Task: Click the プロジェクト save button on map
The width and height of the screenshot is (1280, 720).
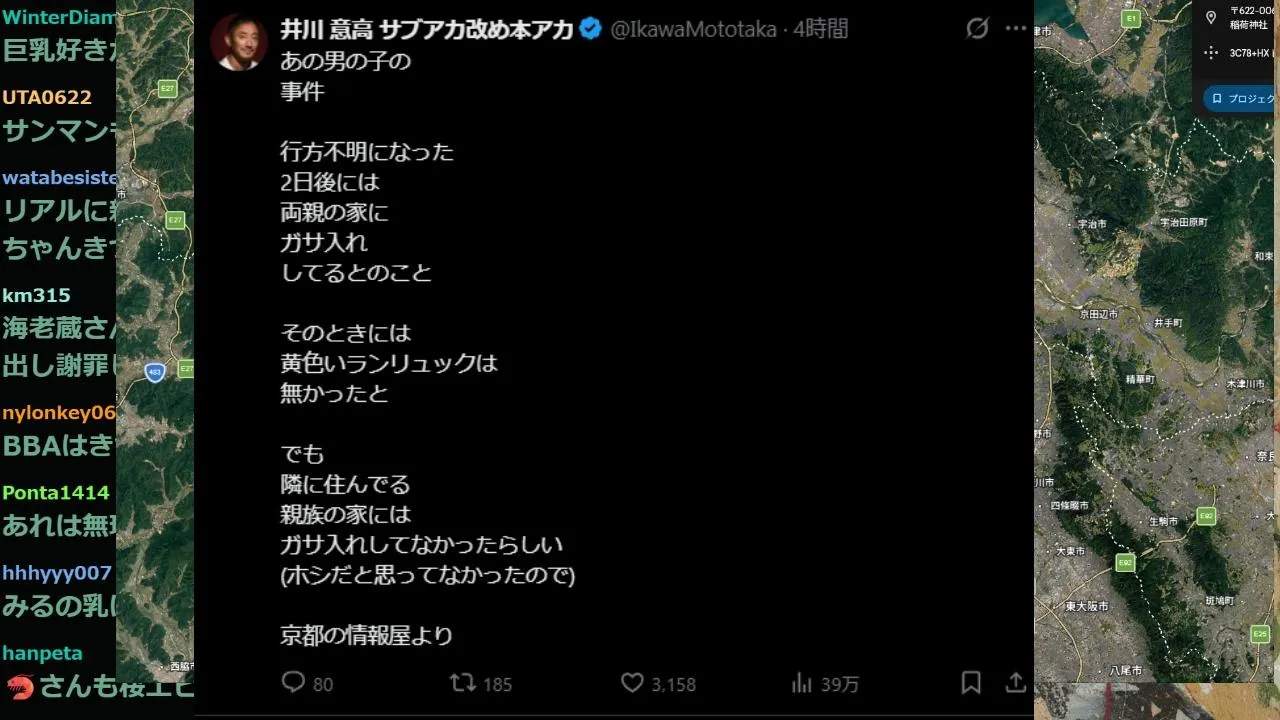Action: pyautogui.click(x=1240, y=99)
